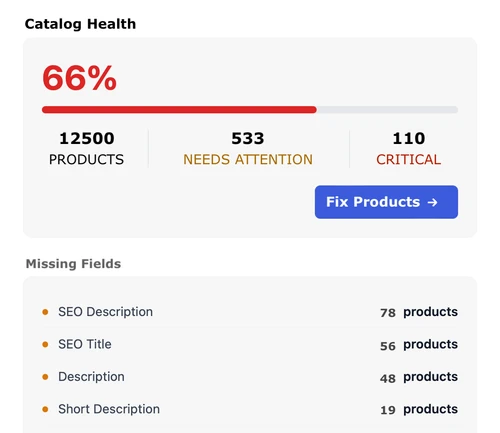Click the red catalog health progress bar
Screen dimensions: 500x433
click(179, 110)
